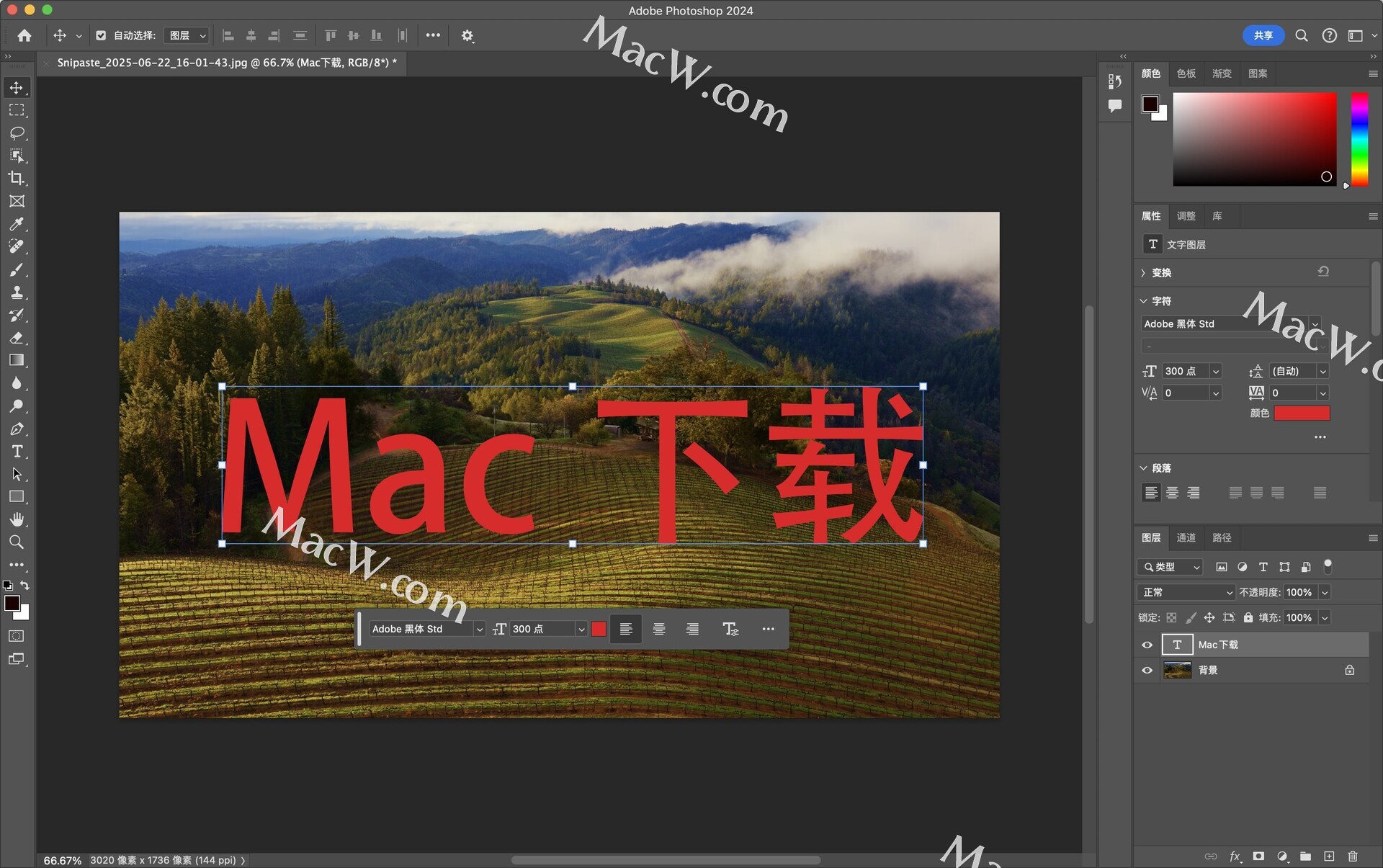Click the 共享 share button
Image resolution: width=1383 pixels, height=868 pixels.
(x=1263, y=35)
